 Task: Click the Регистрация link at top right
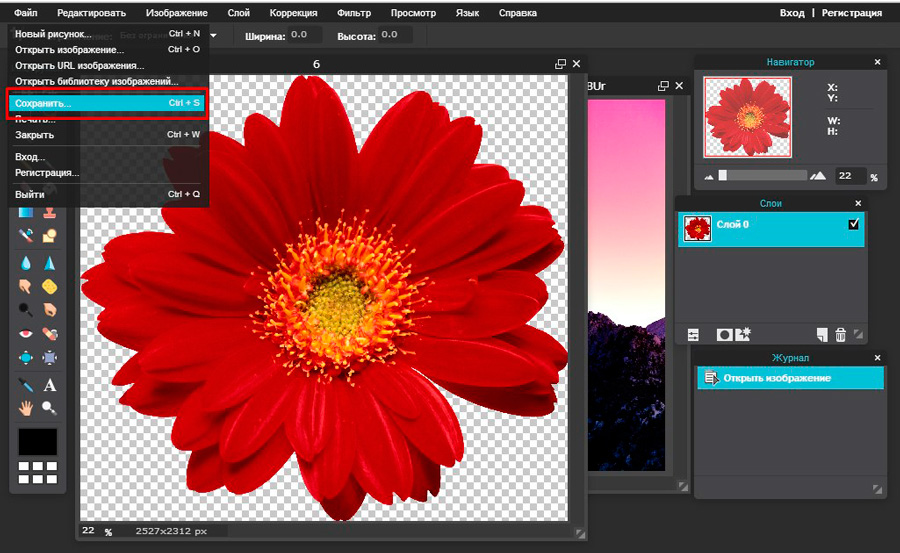(x=852, y=13)
